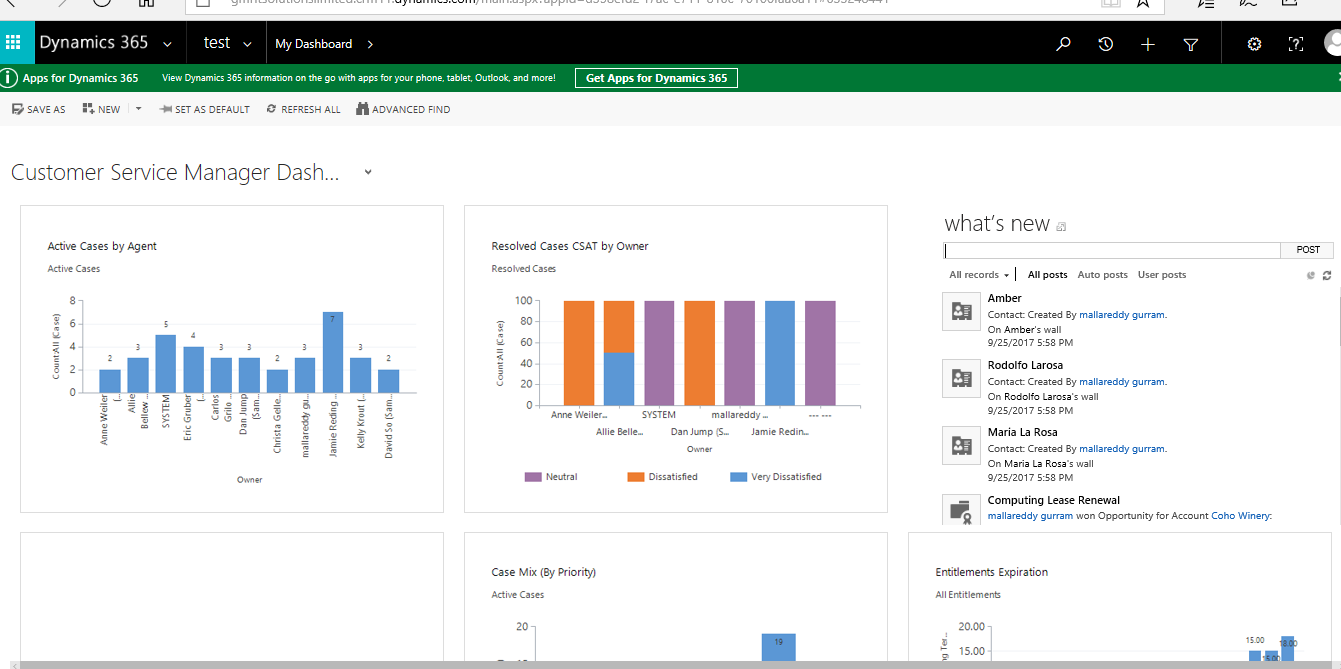Open the app launcher waffle icon
Viewport: 1341px width, 669px height.
[x=14, y=43]
